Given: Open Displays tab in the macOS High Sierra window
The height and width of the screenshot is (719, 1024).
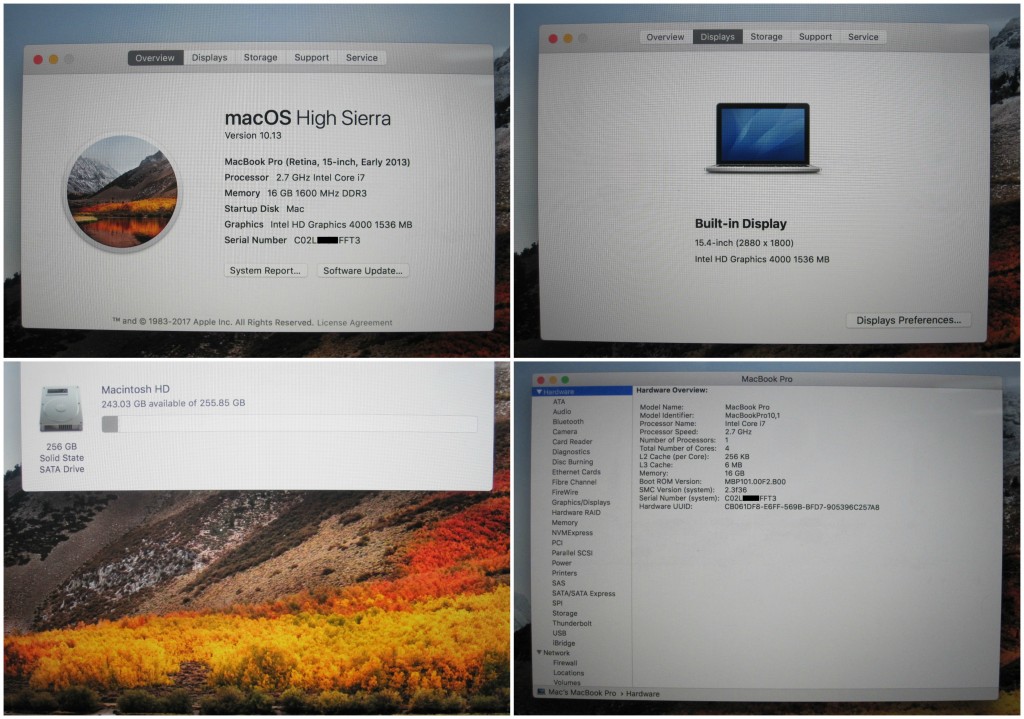Looking at the screenshot, I should point(210,57).
